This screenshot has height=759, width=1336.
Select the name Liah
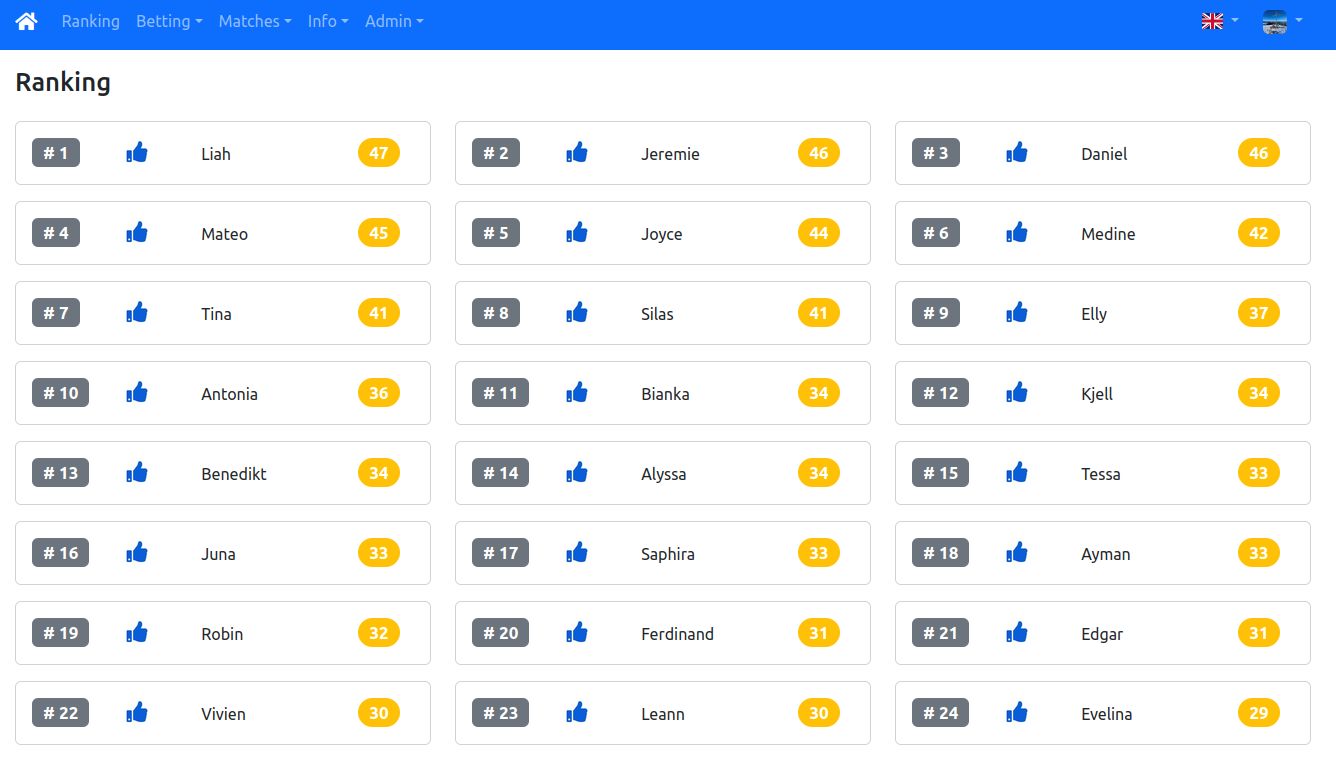(x=216, y=154)
